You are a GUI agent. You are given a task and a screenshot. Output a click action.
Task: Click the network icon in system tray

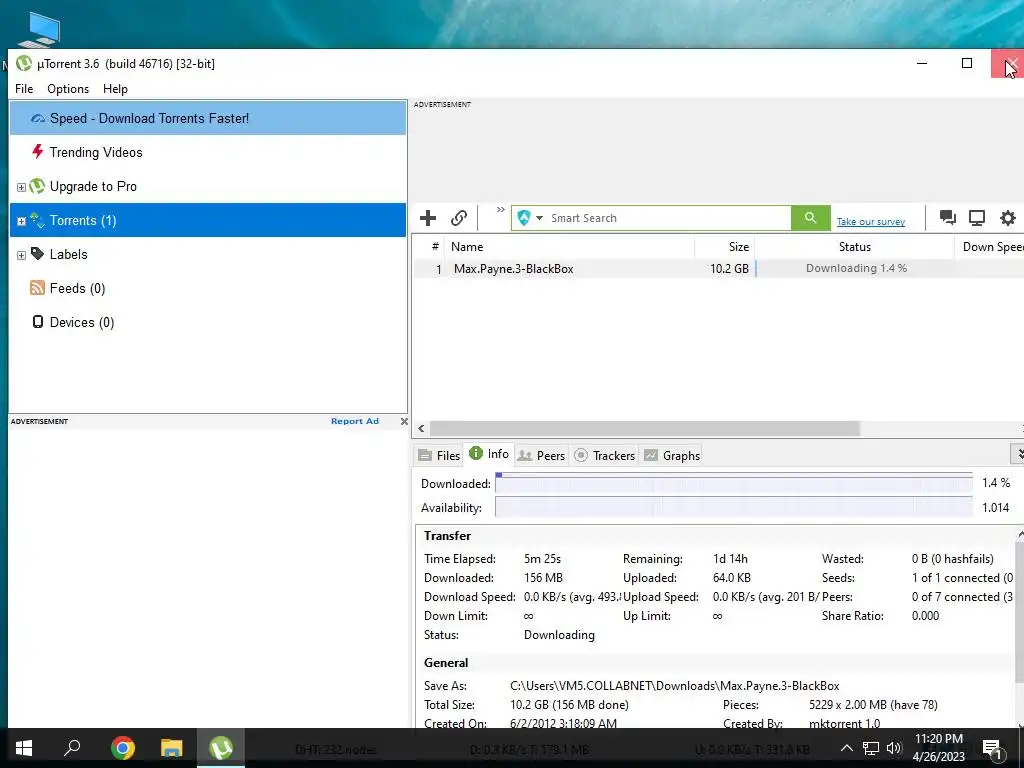pos(871,748)
